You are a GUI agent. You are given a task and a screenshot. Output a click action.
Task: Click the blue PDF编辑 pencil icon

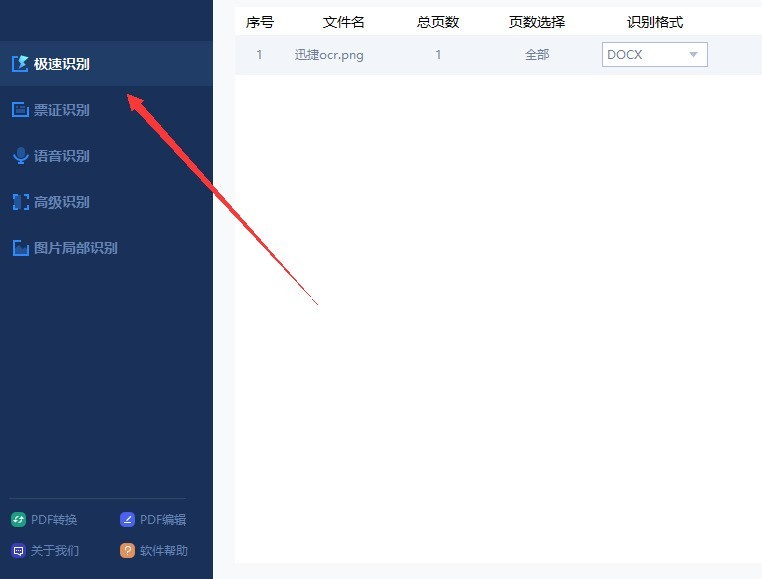pos(127,520)
